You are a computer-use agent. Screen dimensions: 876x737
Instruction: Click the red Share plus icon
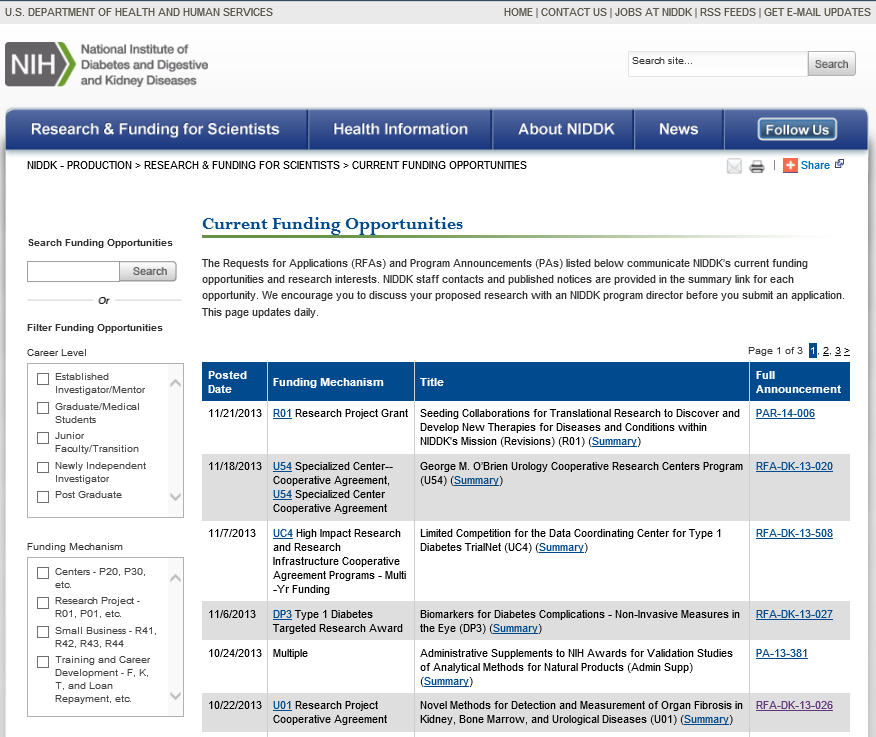pos(790,165)
